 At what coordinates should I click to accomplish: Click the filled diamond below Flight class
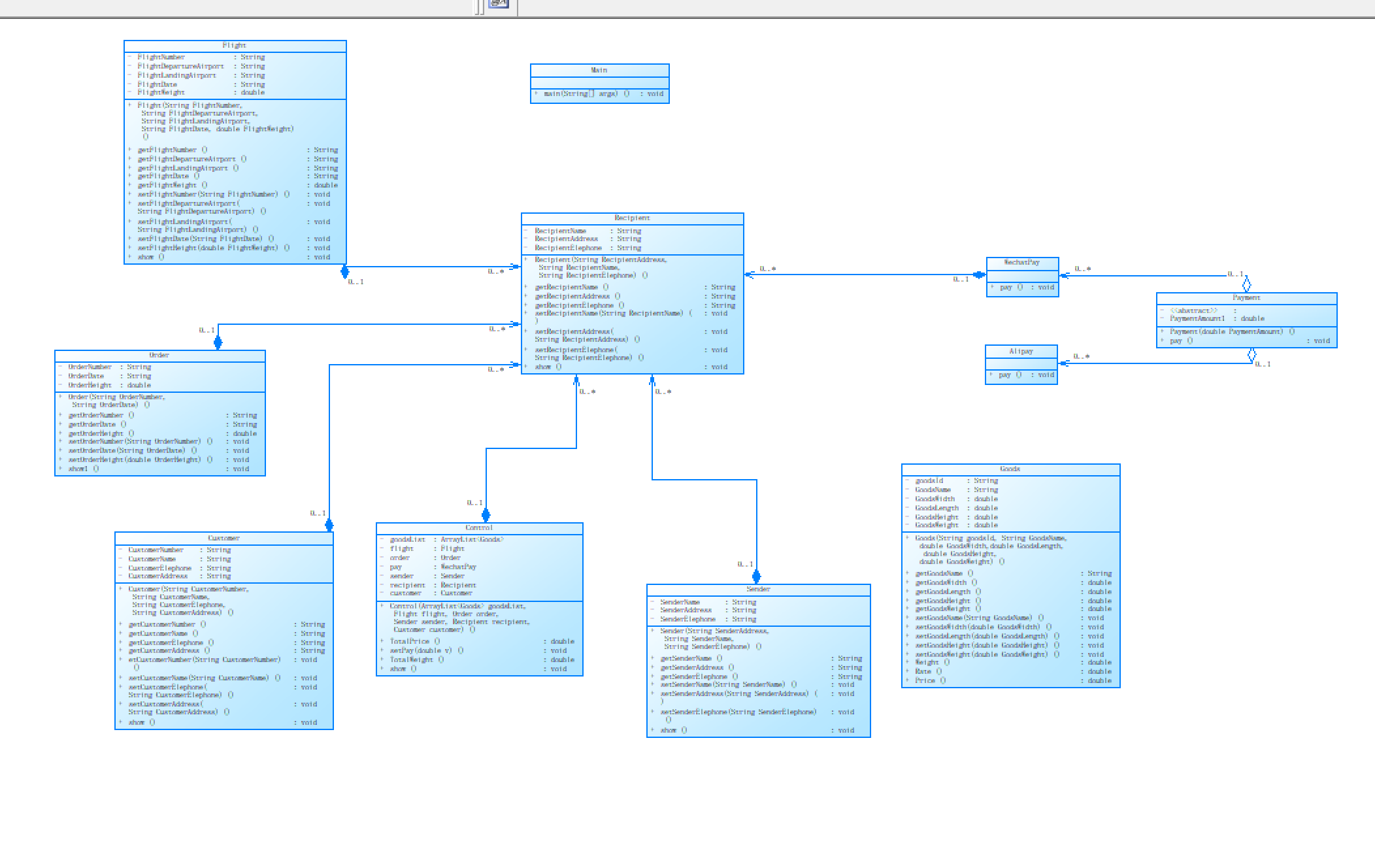pyautogui.click(x=344, y=271)
